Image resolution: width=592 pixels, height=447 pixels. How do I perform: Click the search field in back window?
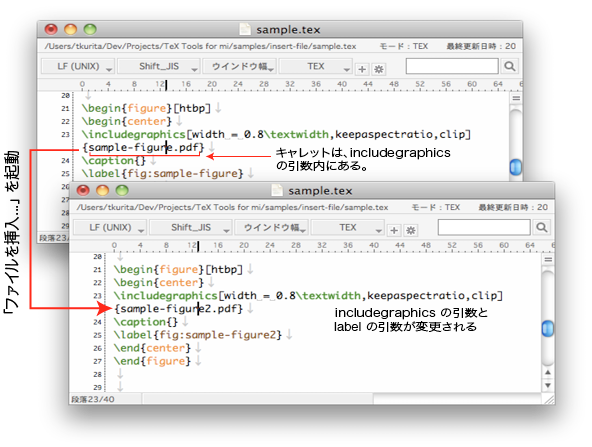452,66
